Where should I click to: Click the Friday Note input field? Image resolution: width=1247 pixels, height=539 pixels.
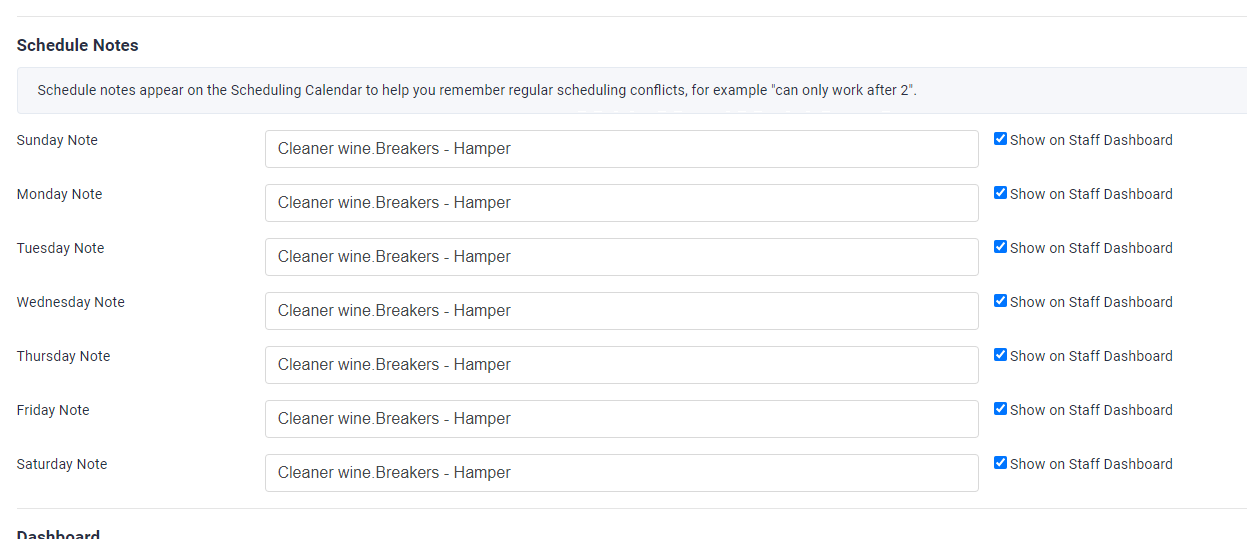point(621,419)
